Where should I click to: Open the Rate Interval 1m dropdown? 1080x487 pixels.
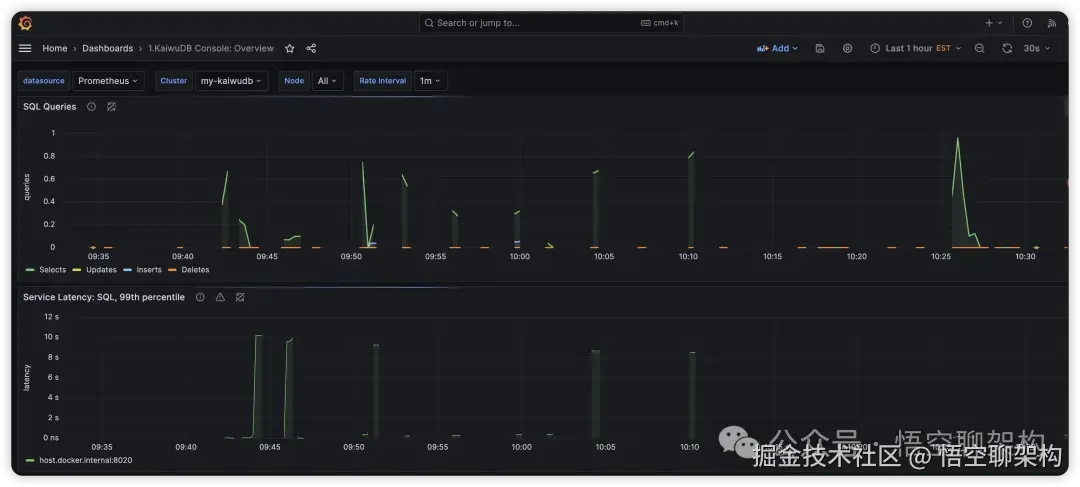[430, 81]
